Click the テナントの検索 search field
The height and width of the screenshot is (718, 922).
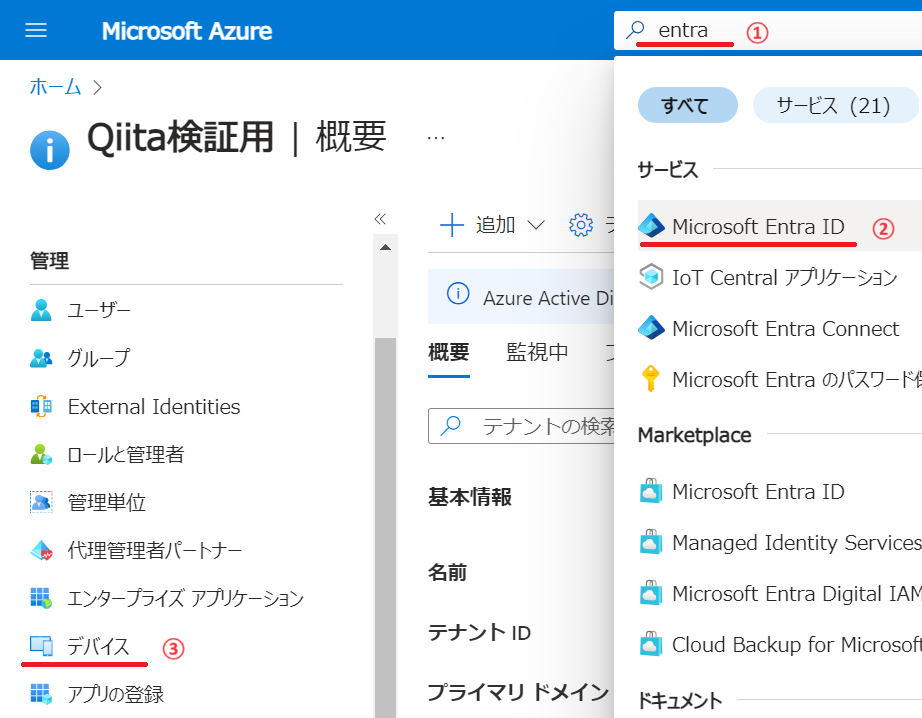(x=522, y=426)
